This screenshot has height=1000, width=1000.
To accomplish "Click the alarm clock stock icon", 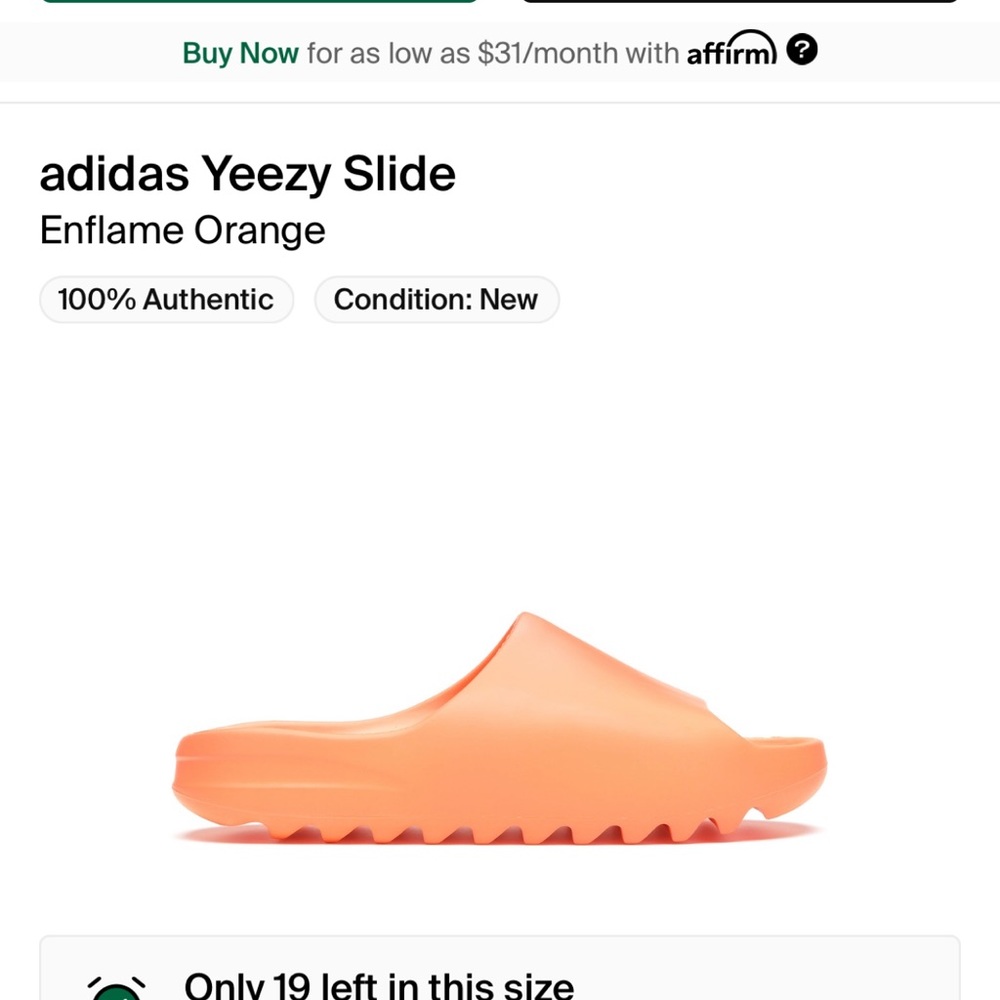I will pos(119,988).
